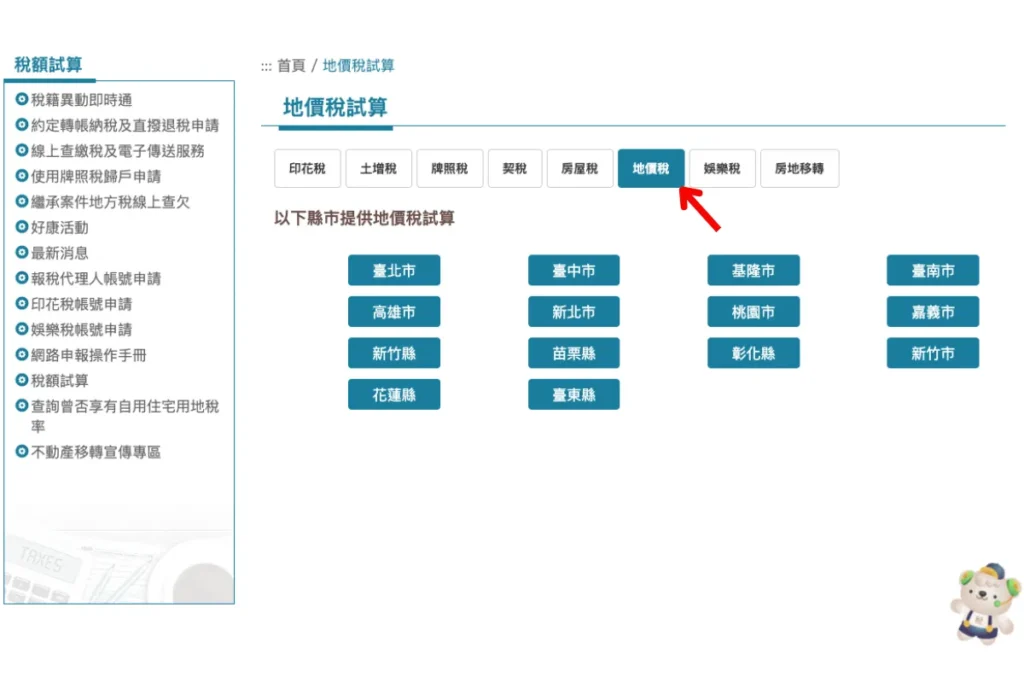Select the 房屋稅 tab
1024x683 pixels.
coord(580,168)
